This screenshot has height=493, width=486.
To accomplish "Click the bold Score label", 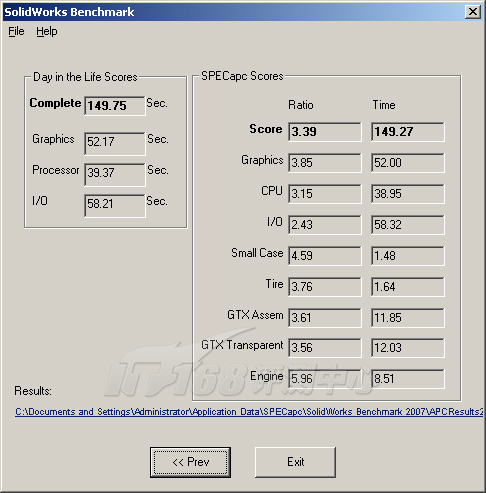I will pos(266,129).
